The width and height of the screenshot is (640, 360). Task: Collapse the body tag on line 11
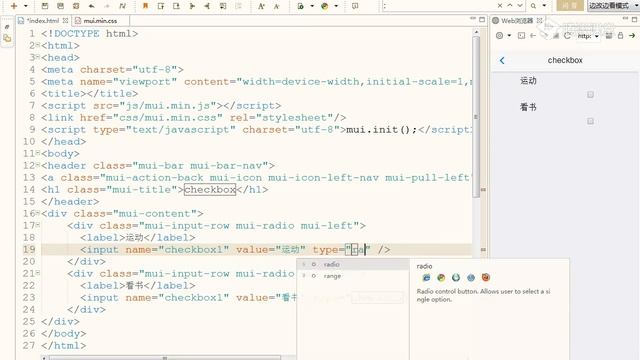[x=38, y=153]
